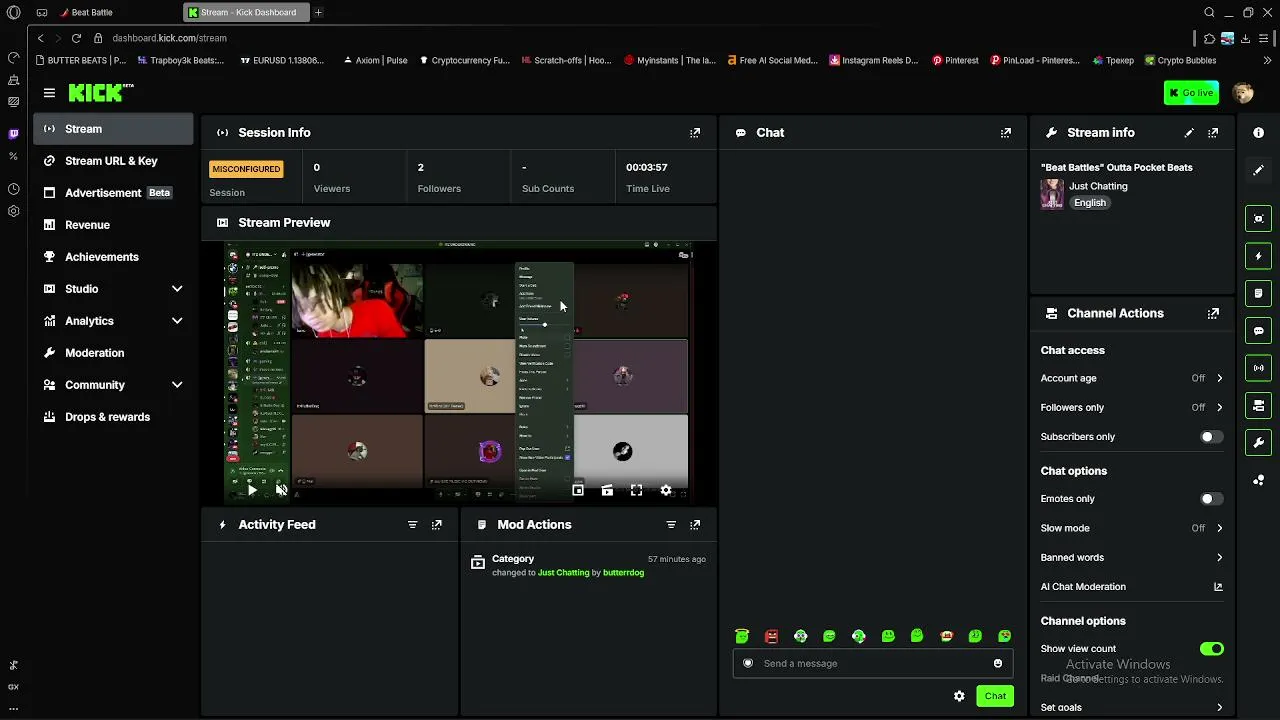Click the Just Chatting category thumbnail
1280x720 pixels.
tap(1052, 194)
